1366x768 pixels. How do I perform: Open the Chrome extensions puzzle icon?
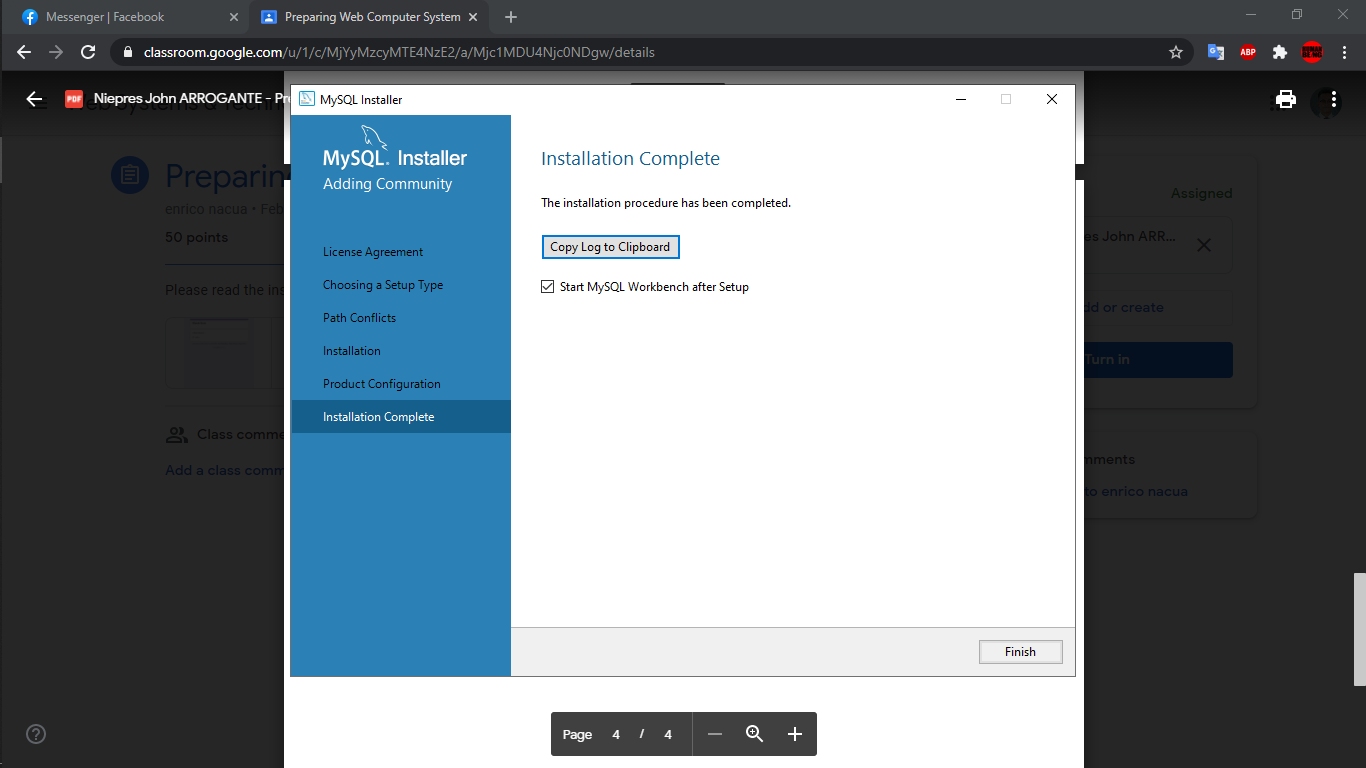(x=1280, y=52)
